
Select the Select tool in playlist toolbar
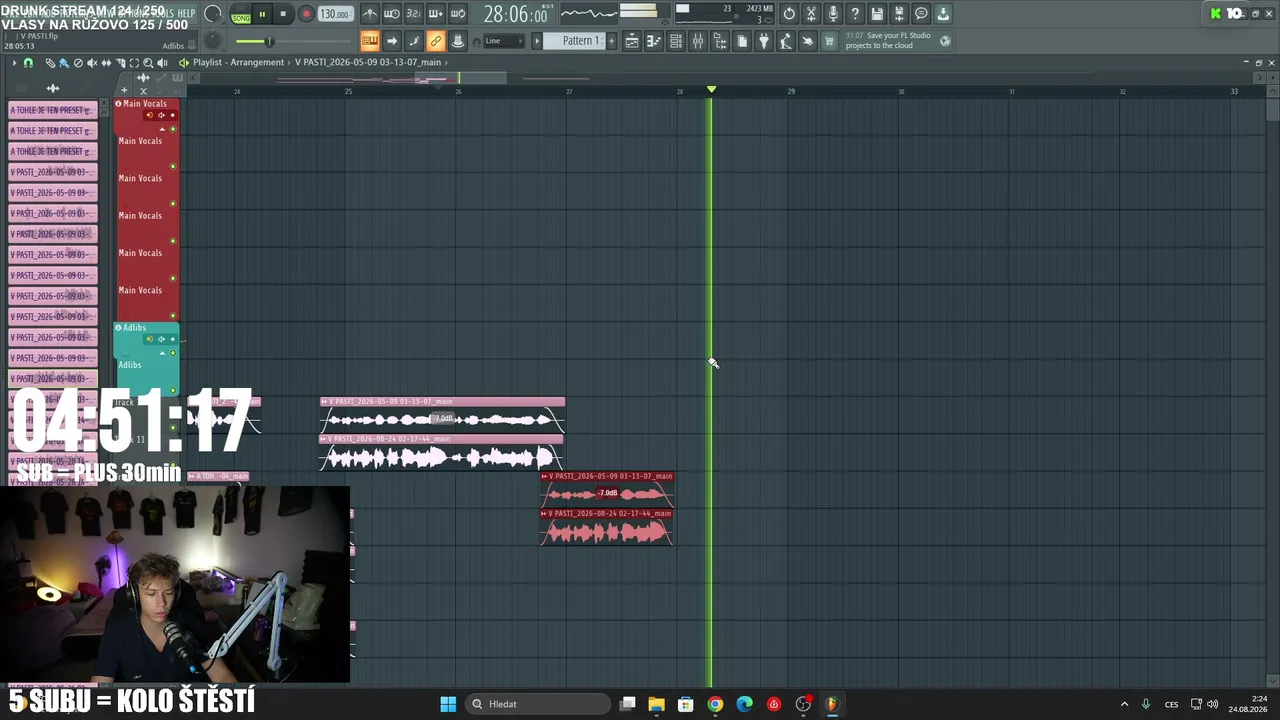(x=134, y=63)
